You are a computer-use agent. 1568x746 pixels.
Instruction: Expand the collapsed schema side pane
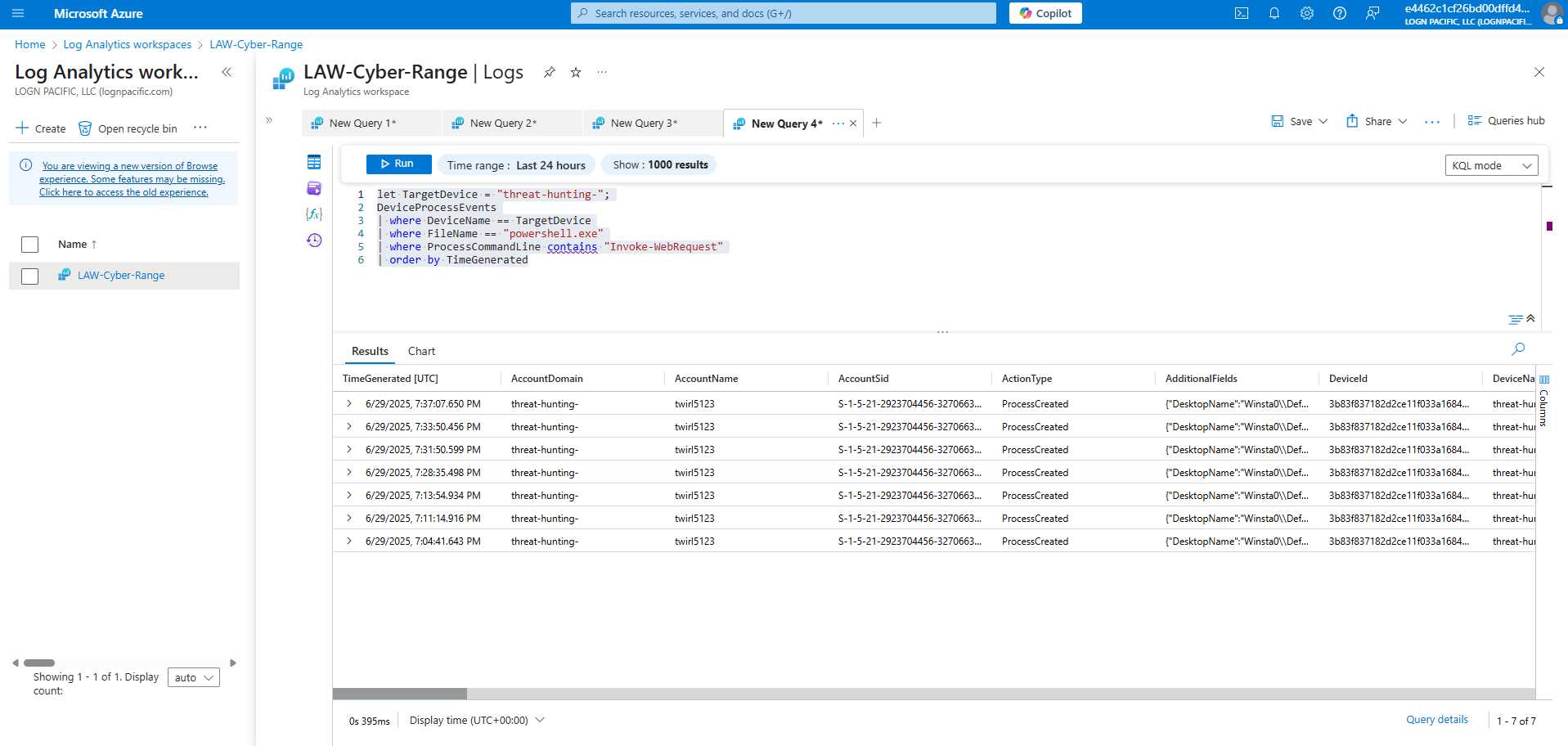(x=269, y=120)
